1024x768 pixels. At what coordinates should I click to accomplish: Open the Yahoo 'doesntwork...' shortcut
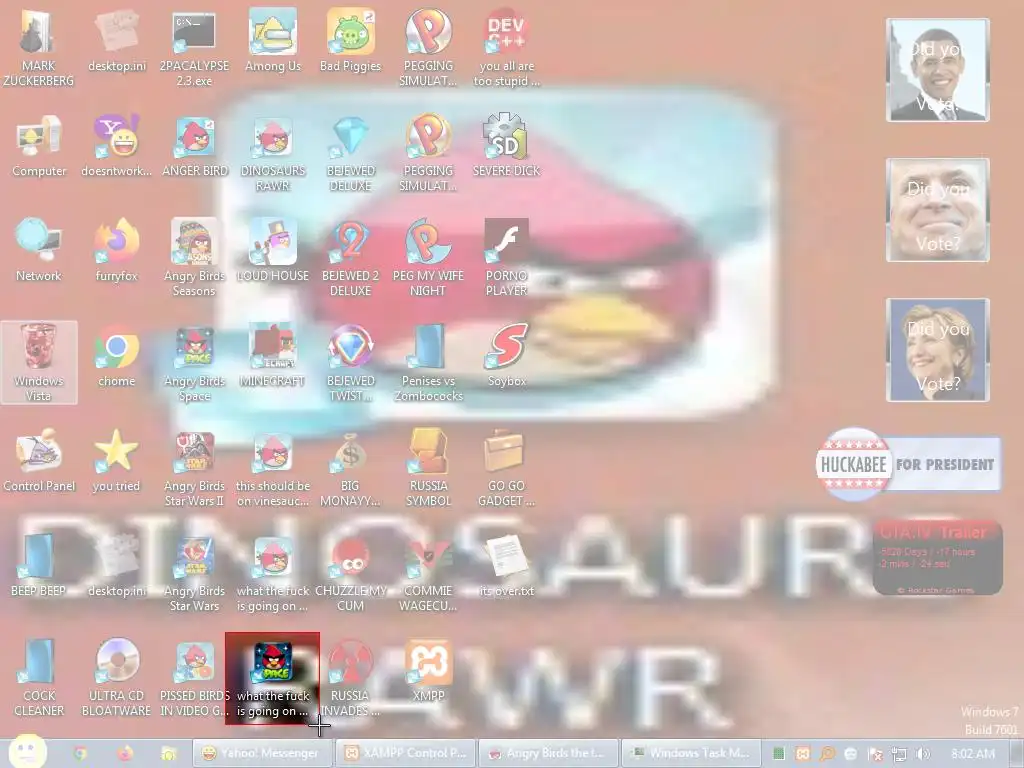tap(116, 146)
